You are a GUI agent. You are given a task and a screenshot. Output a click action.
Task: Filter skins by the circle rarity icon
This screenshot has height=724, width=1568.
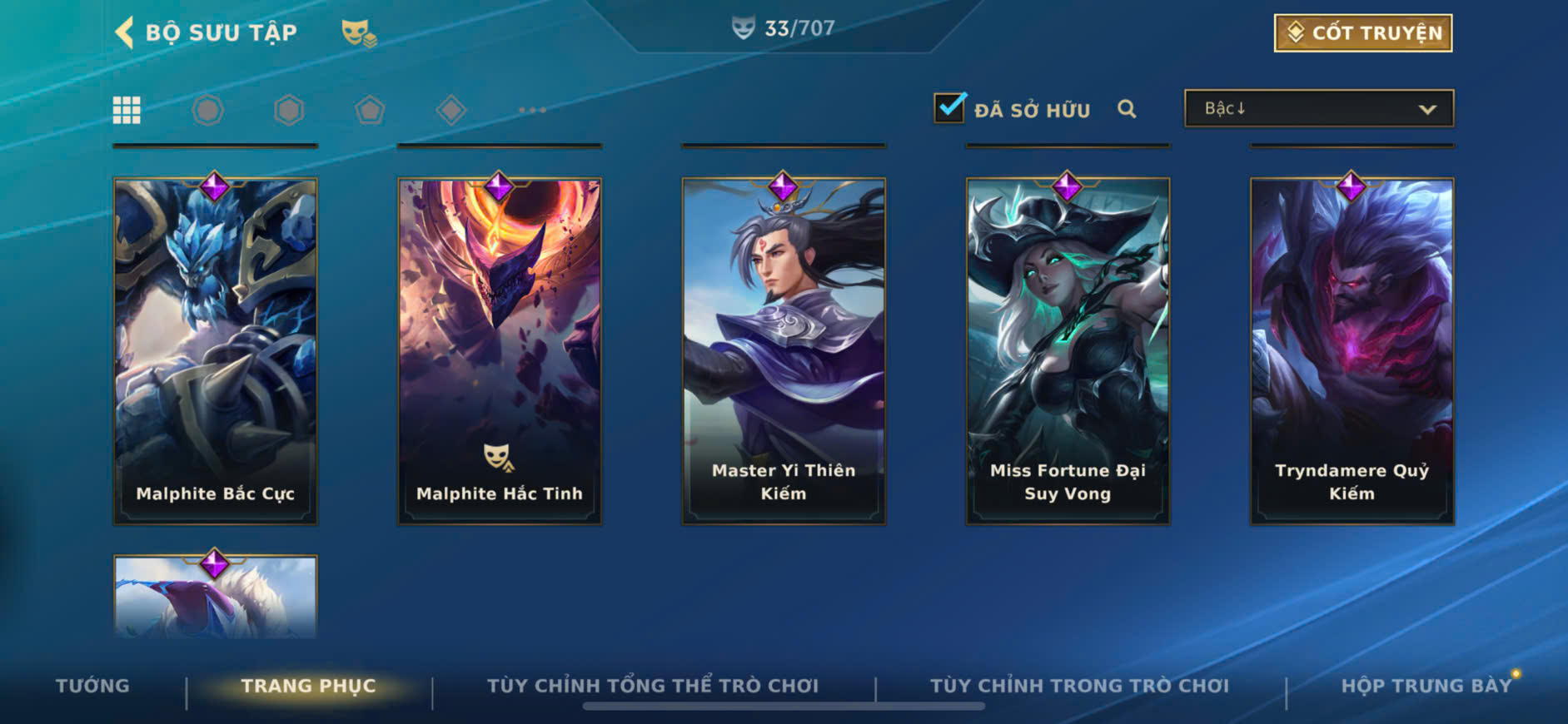[x=207, y=110]
